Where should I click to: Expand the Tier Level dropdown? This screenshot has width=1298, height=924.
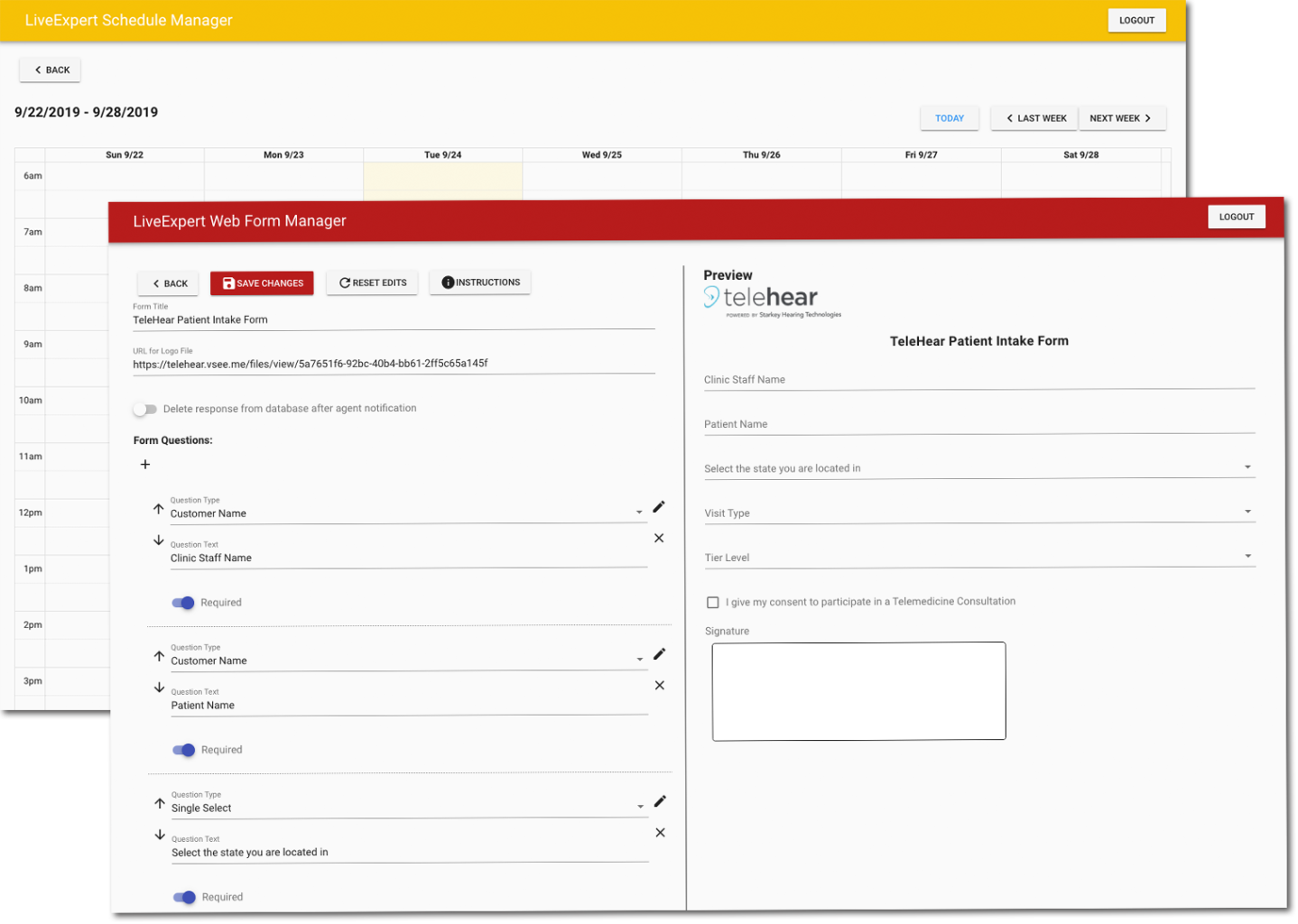[978, 557]
